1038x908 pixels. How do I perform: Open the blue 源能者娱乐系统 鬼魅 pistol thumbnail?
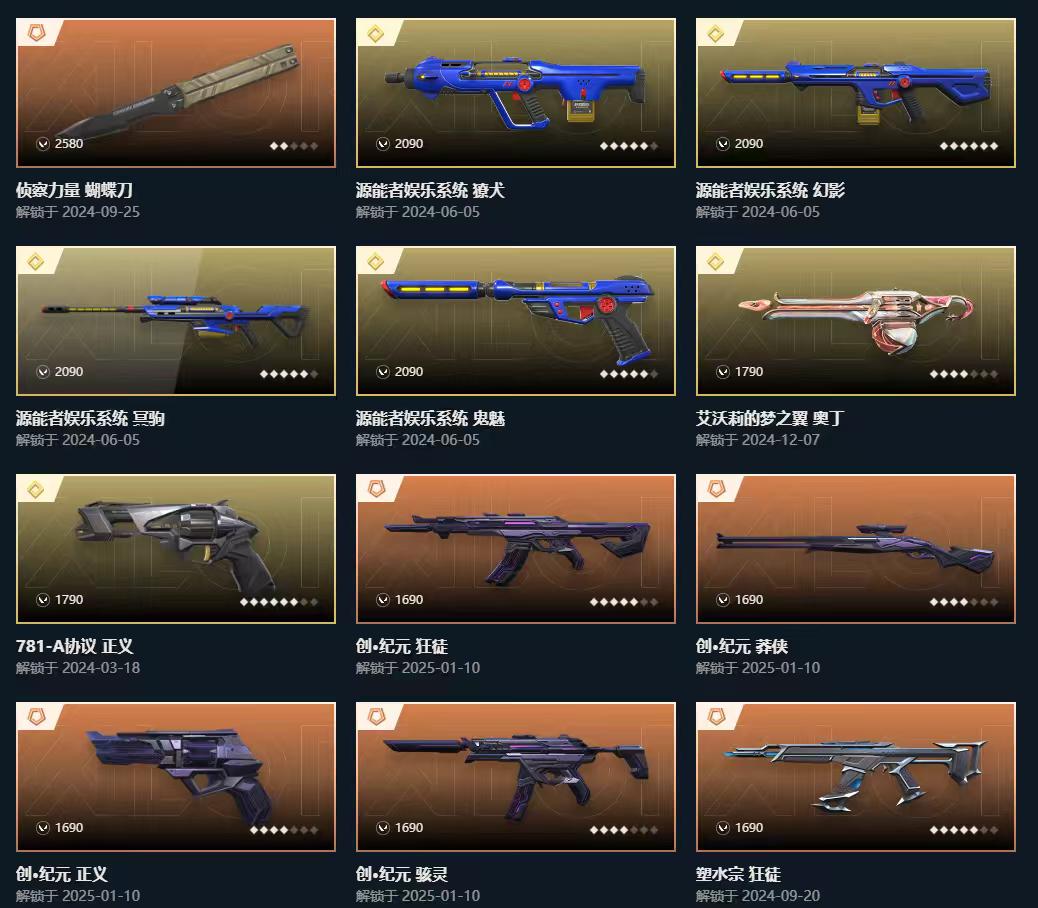tap(516, 321)
